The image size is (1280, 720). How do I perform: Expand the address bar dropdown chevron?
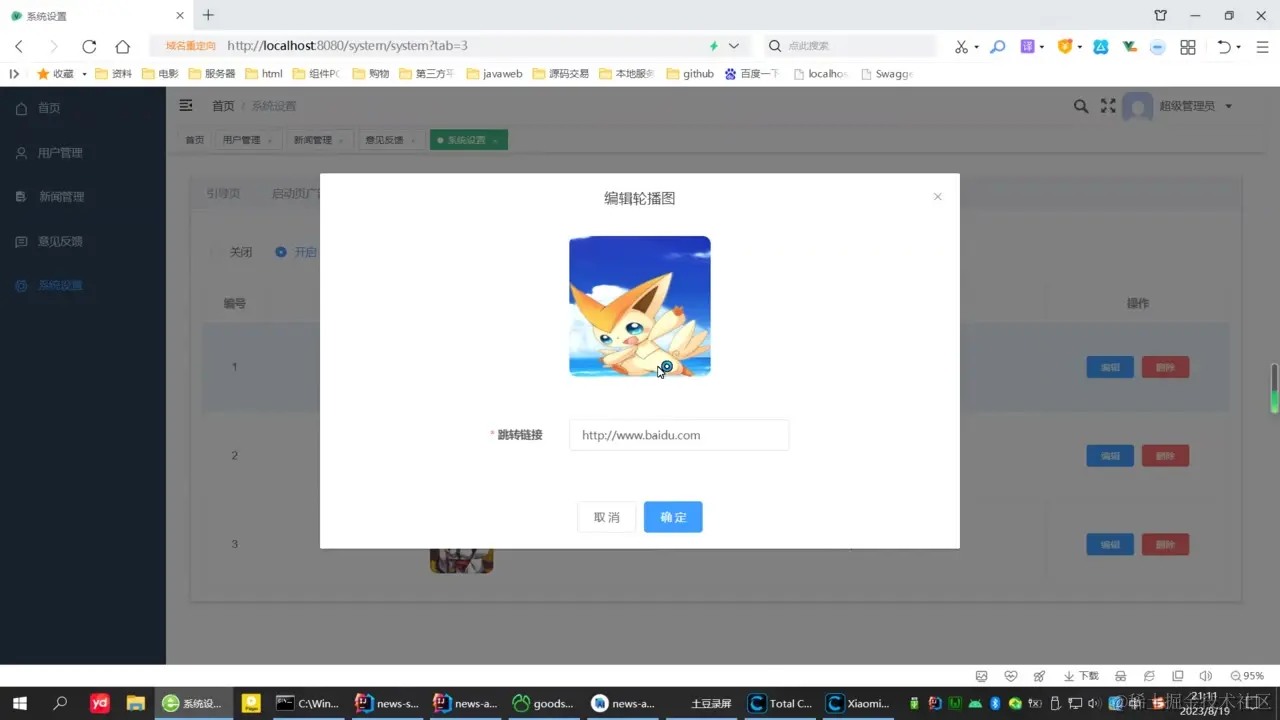click(734, 46)
